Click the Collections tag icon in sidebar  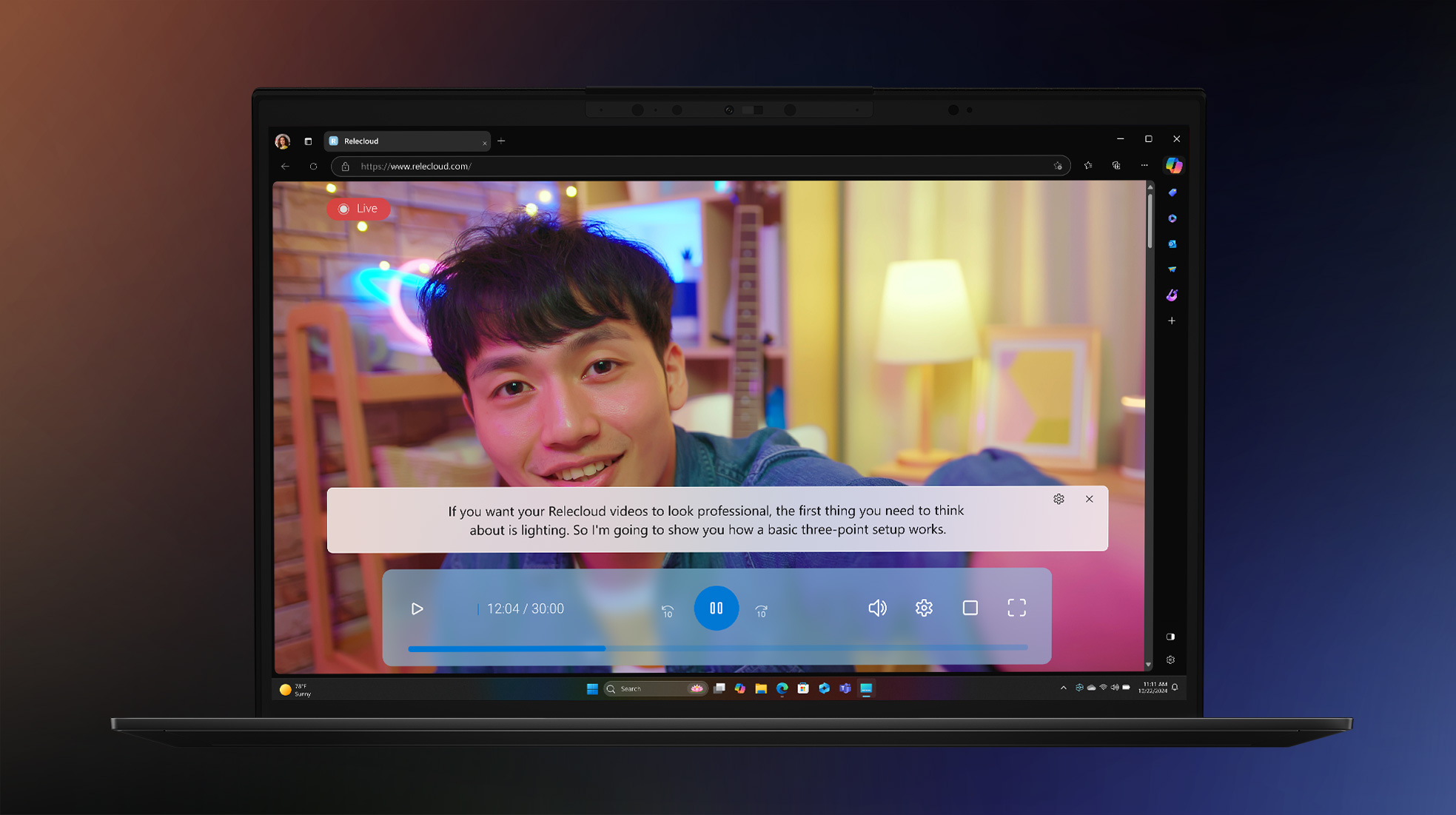tap(1172, 192)
